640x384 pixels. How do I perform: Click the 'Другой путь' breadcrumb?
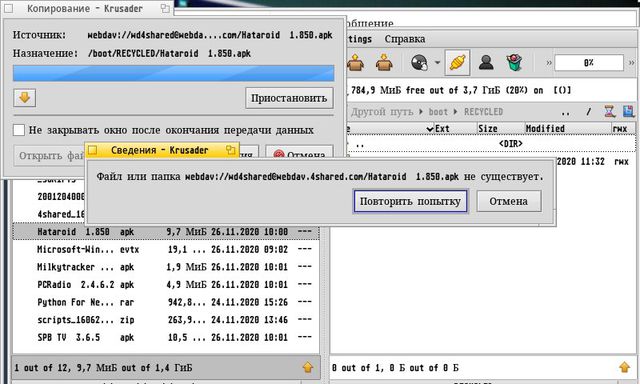(x=382, y=111)
